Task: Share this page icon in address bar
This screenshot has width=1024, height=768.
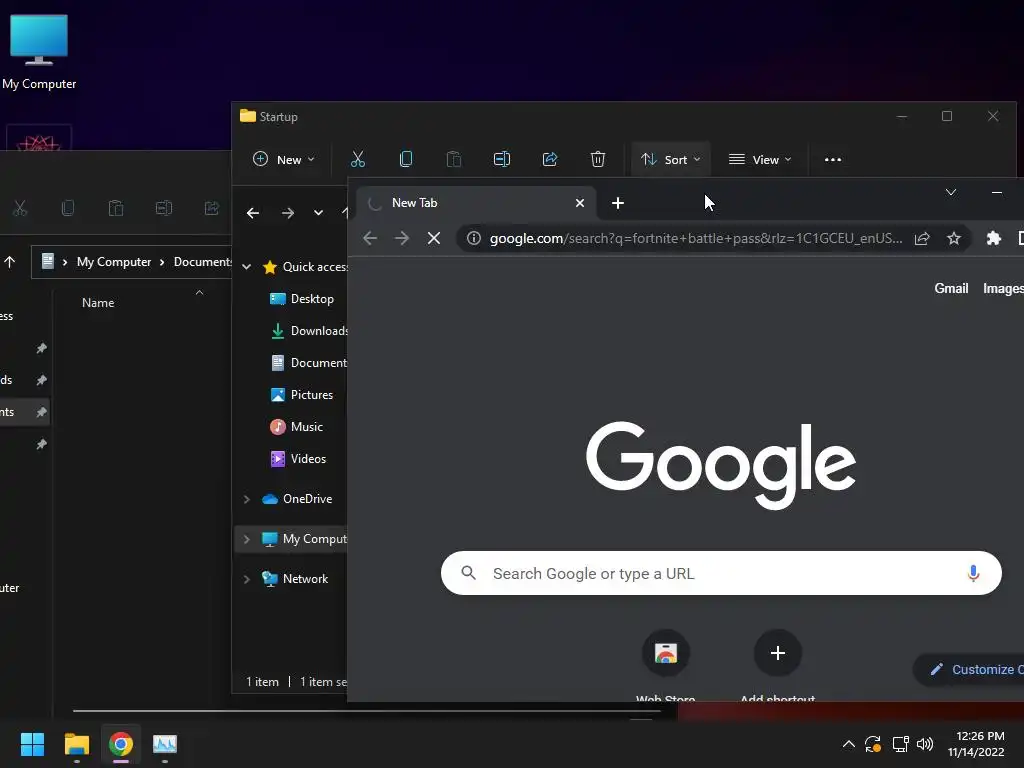Action: click(922, 238)
